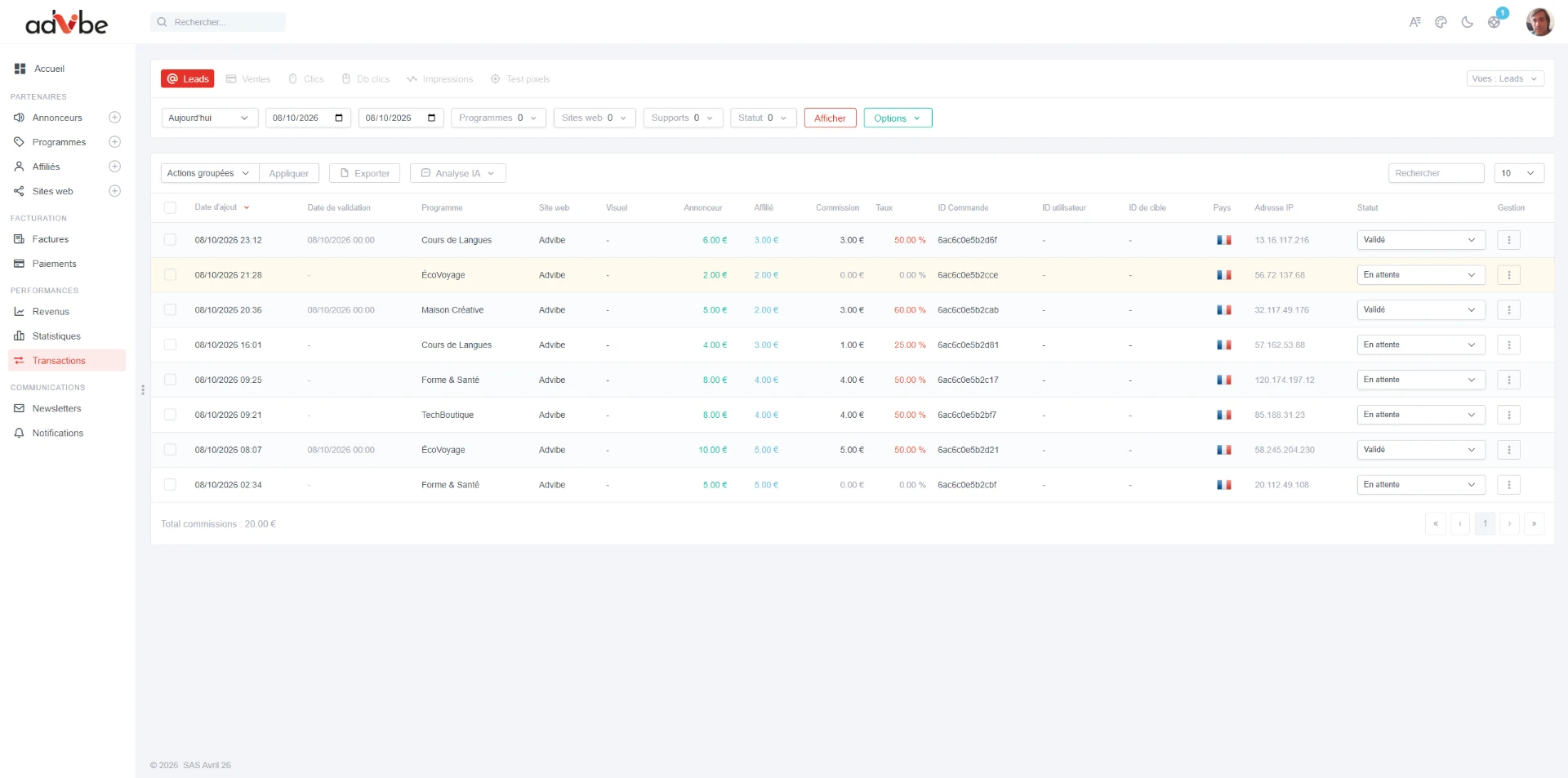This screenshot has height=778, width=1568.
Task: Sort by Date d'ajout column header
Action: [x=221, y=207]
